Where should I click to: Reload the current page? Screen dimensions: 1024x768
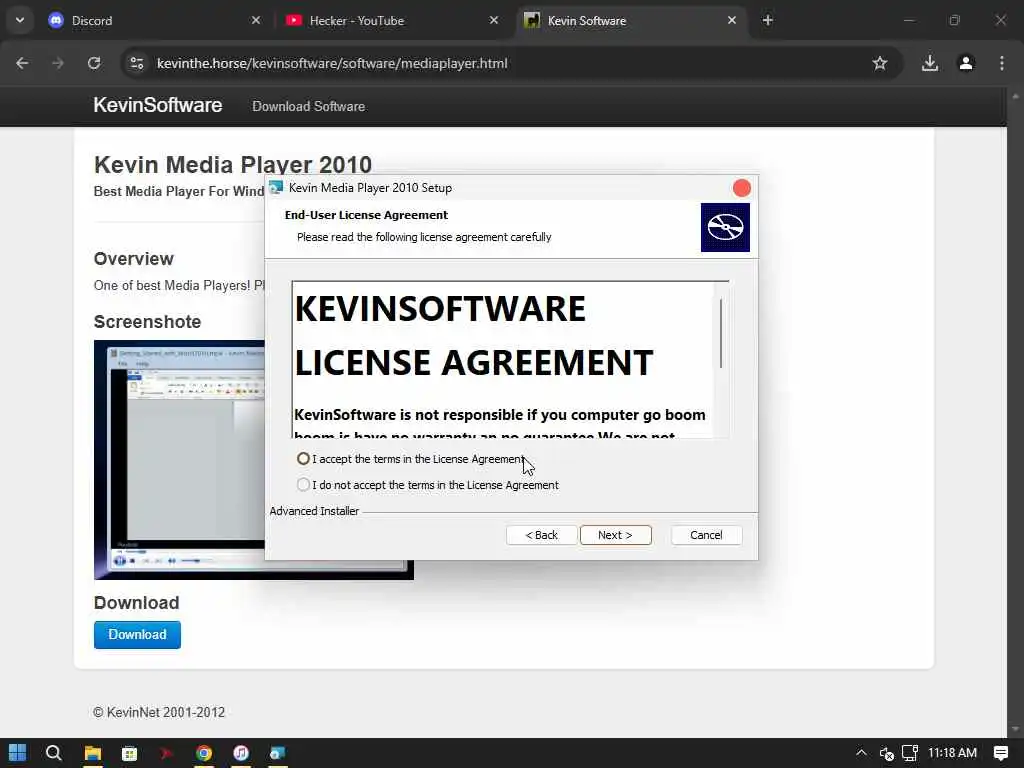click(x=94, y=63)
